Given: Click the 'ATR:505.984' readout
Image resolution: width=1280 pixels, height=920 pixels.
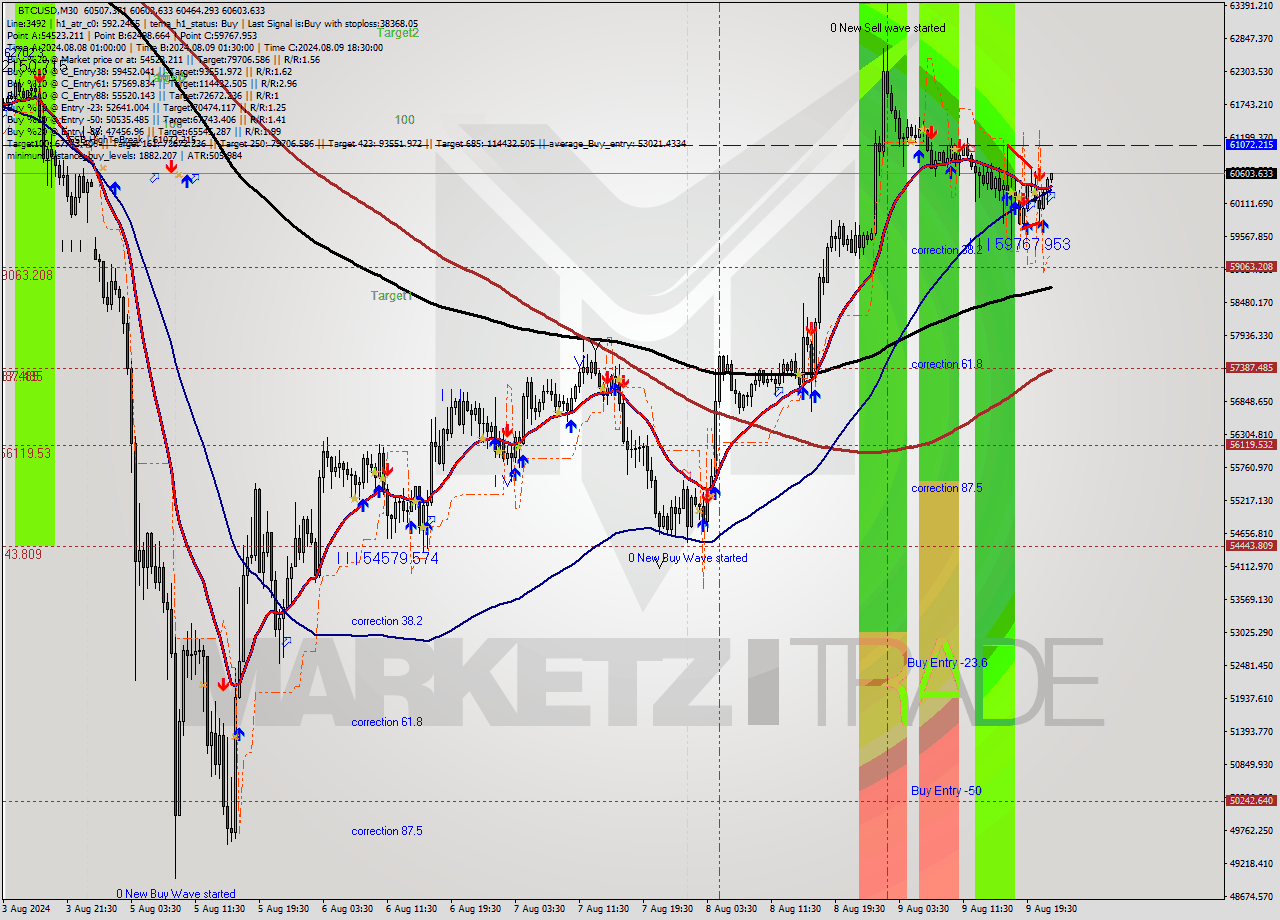Looking at the screenshot, I should tap(214, 155).
